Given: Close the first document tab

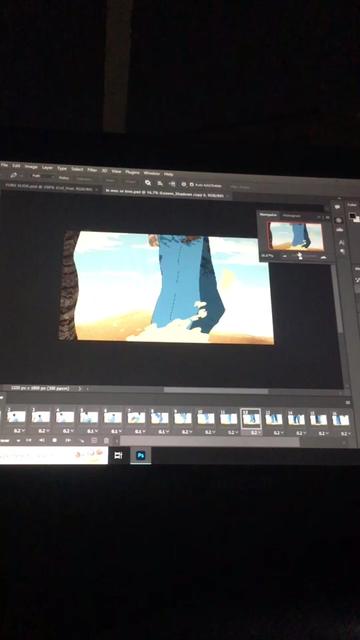Looking at the screenshot, I should pos(96,190).
